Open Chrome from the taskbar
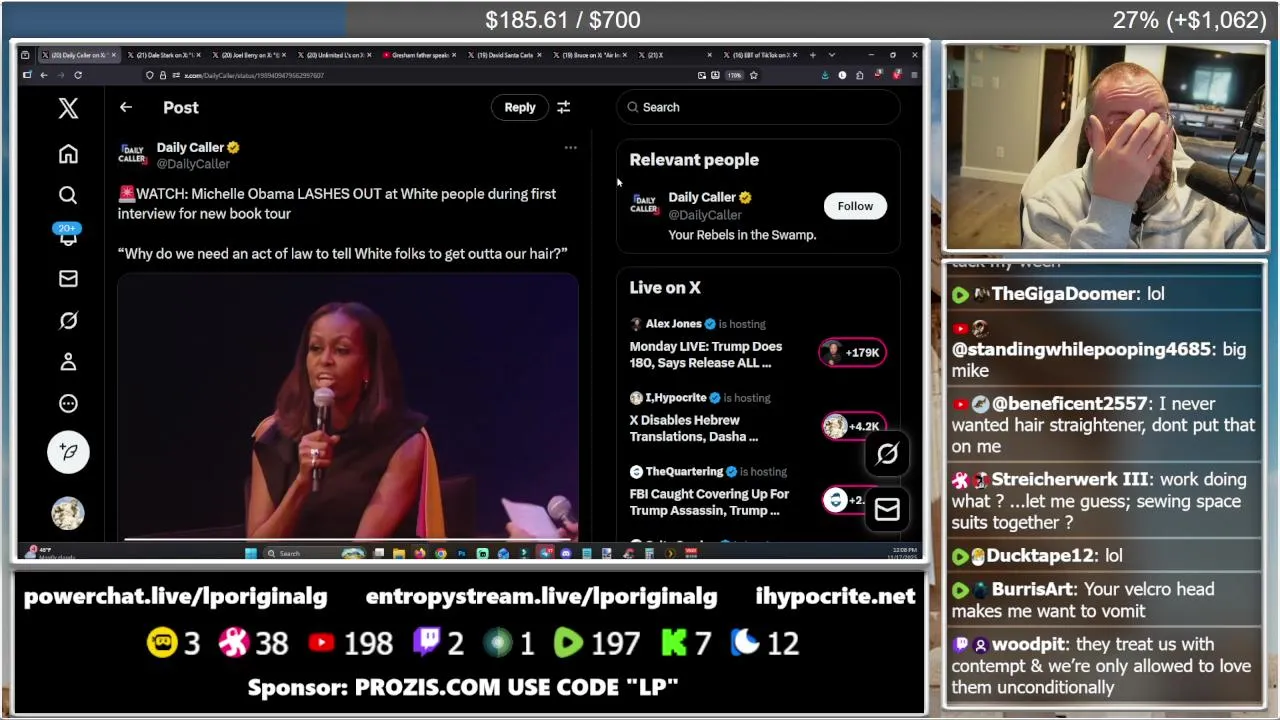This screenshot has width=1280, height=720. point(440,553)
